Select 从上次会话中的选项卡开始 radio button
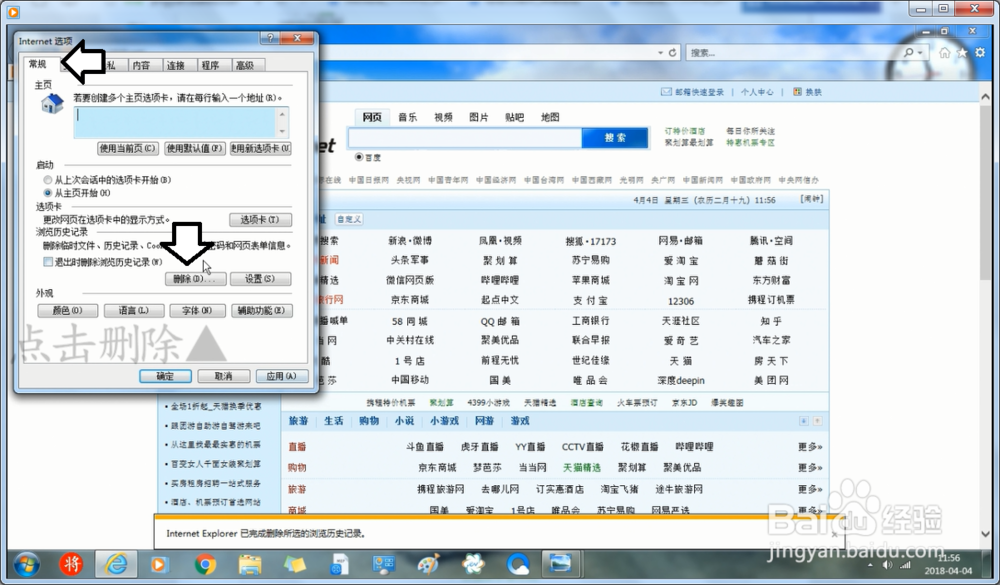 [x=48, y=180]
